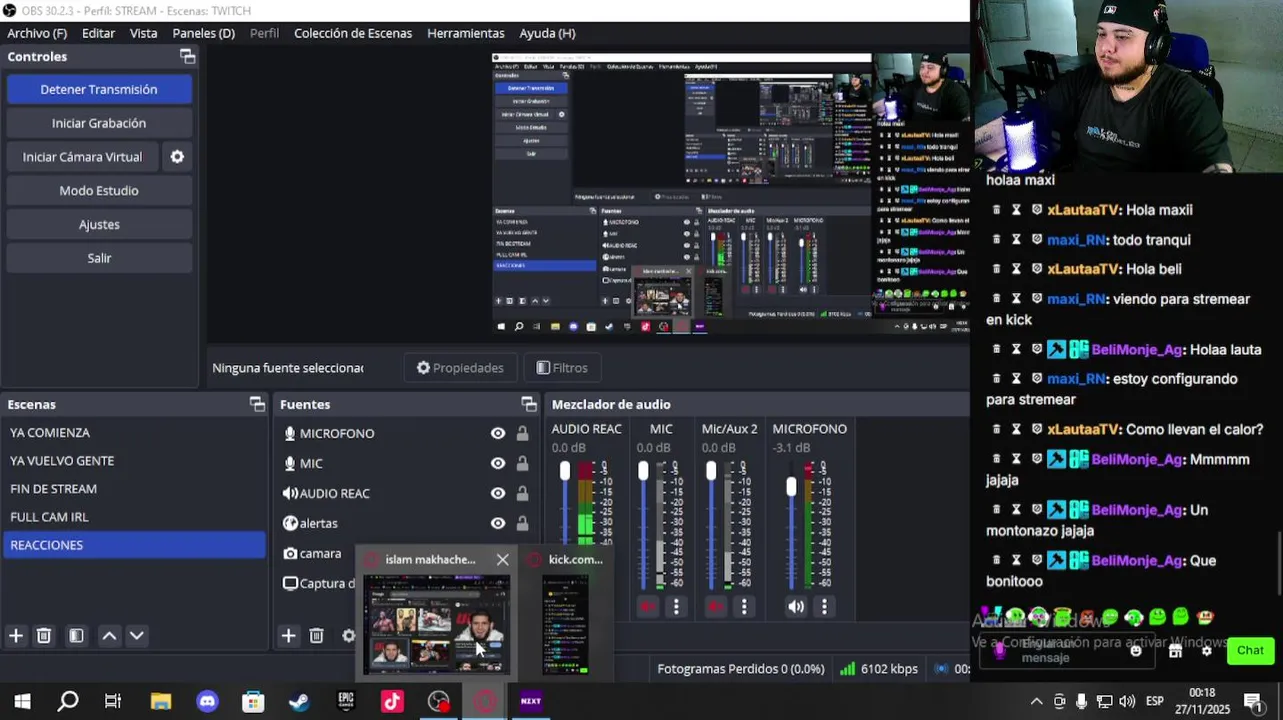Pop out the Fuentes dock panel
1283x720 pixels.
point(529,404)
